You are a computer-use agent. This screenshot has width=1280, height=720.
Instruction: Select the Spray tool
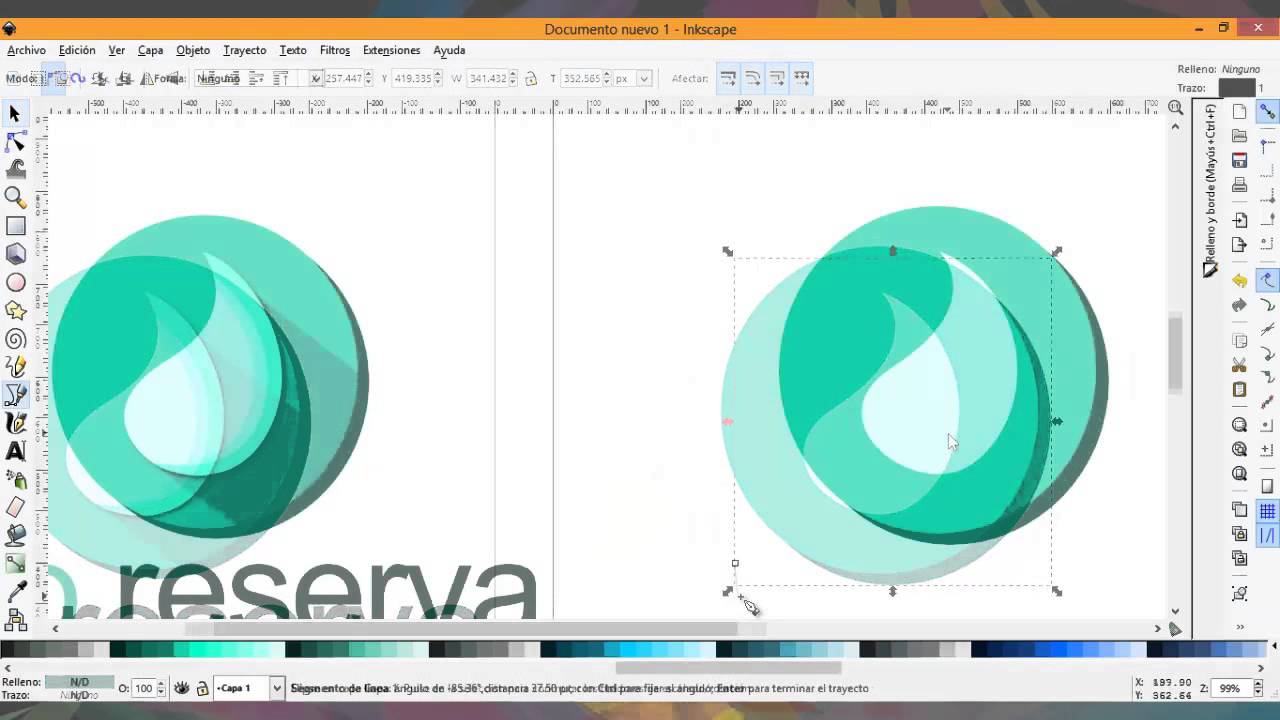click(15, 480)
